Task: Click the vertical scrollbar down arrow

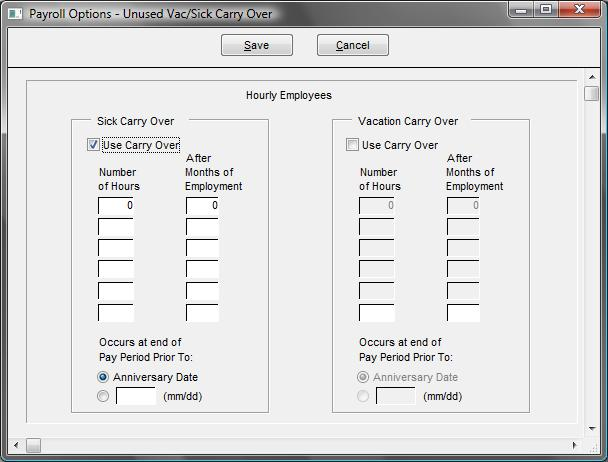Action: coord(592,429)
